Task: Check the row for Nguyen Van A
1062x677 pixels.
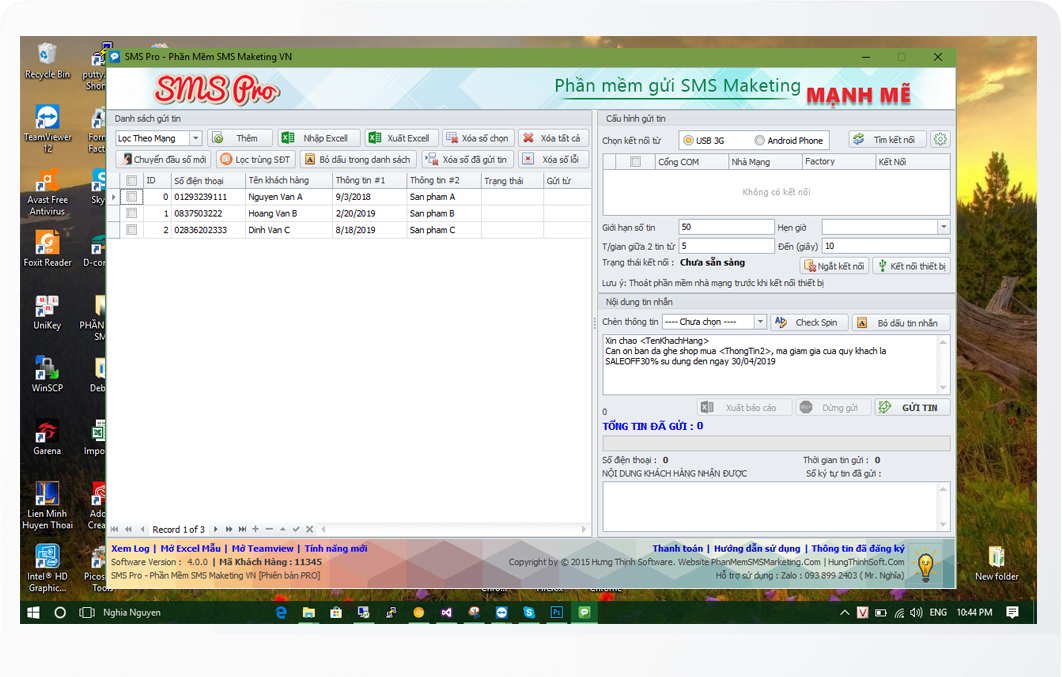Action: [131, 197]
